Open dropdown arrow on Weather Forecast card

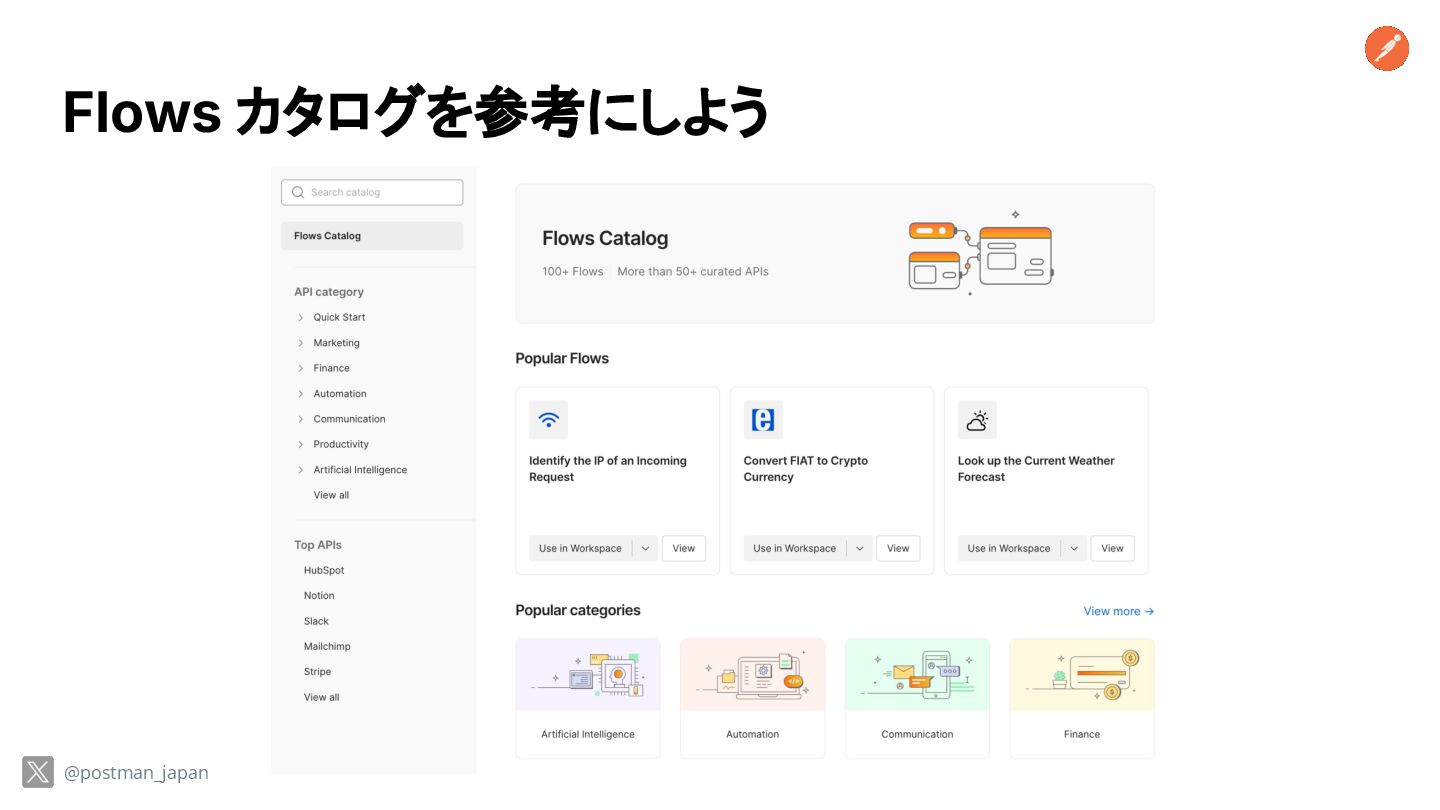1074,548
